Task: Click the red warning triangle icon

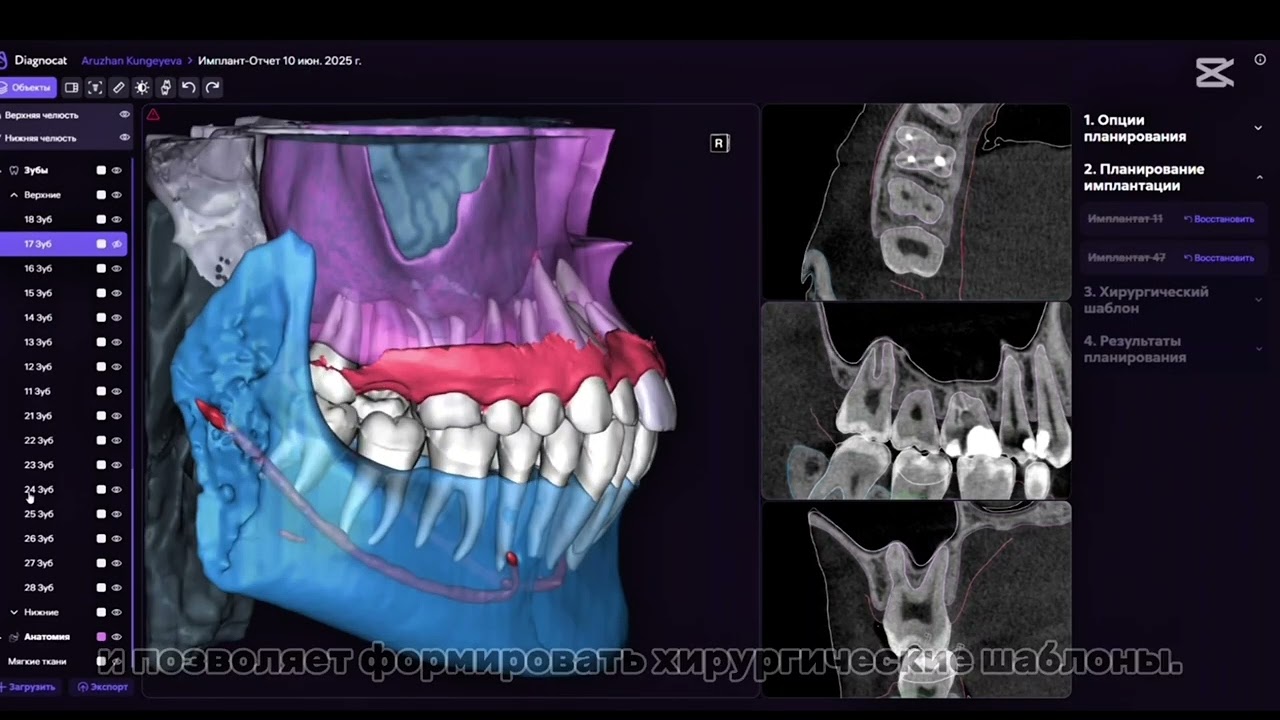Action: (153, 115)
